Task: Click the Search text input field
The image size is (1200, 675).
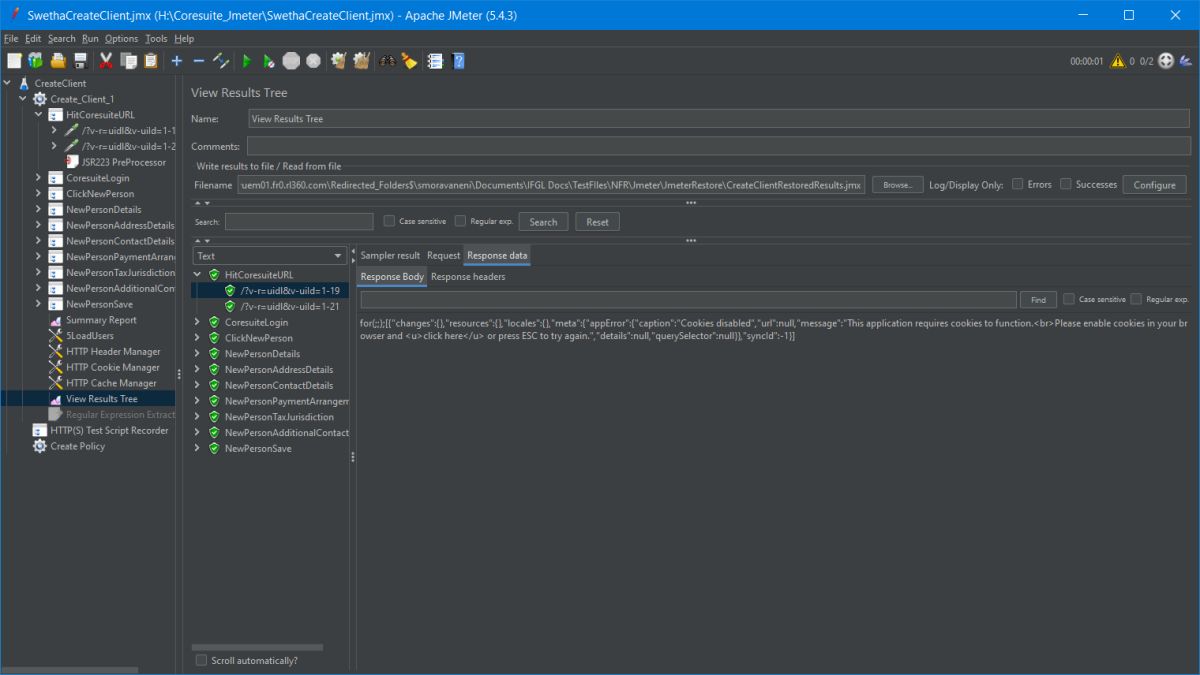Action: click(299, 222)
